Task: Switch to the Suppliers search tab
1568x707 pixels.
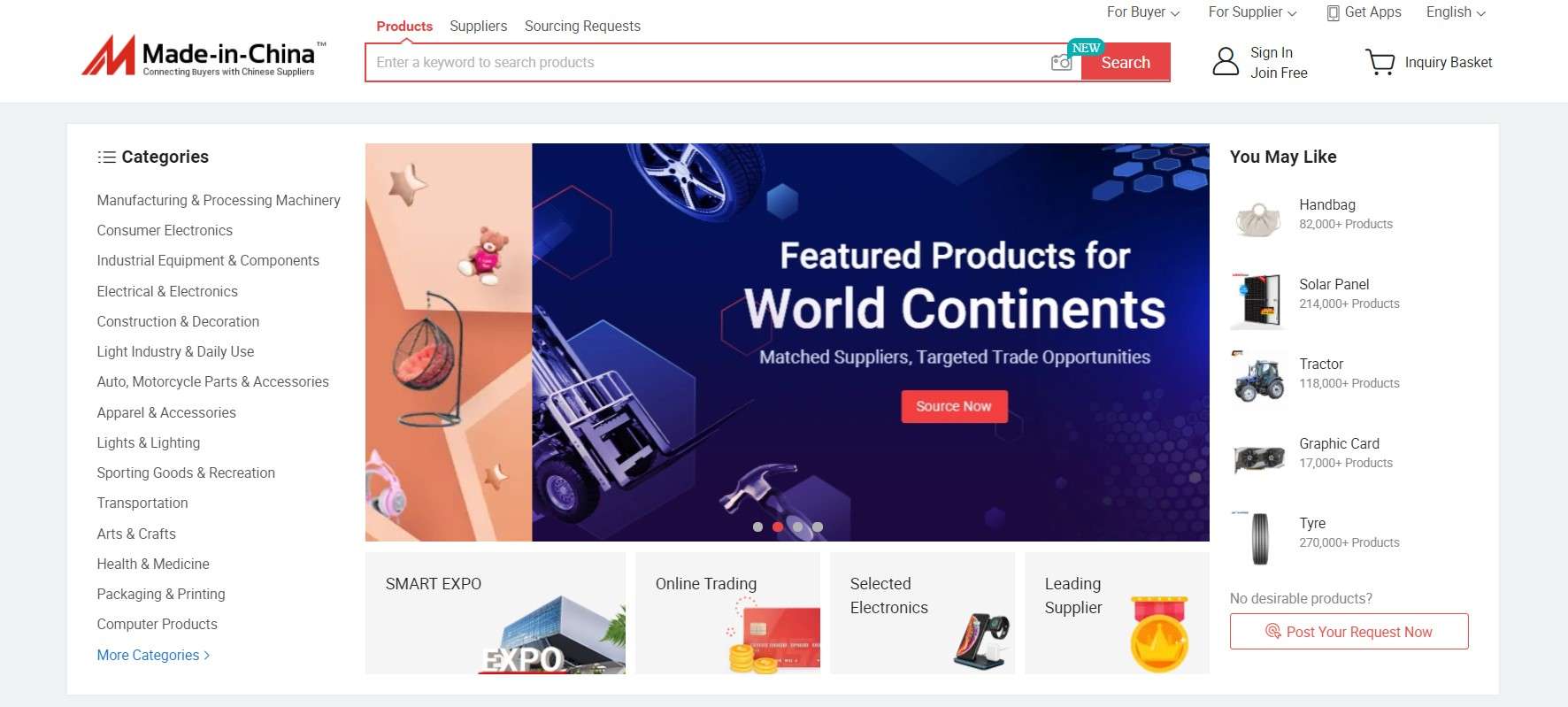Action: click(x=478, y=26)
